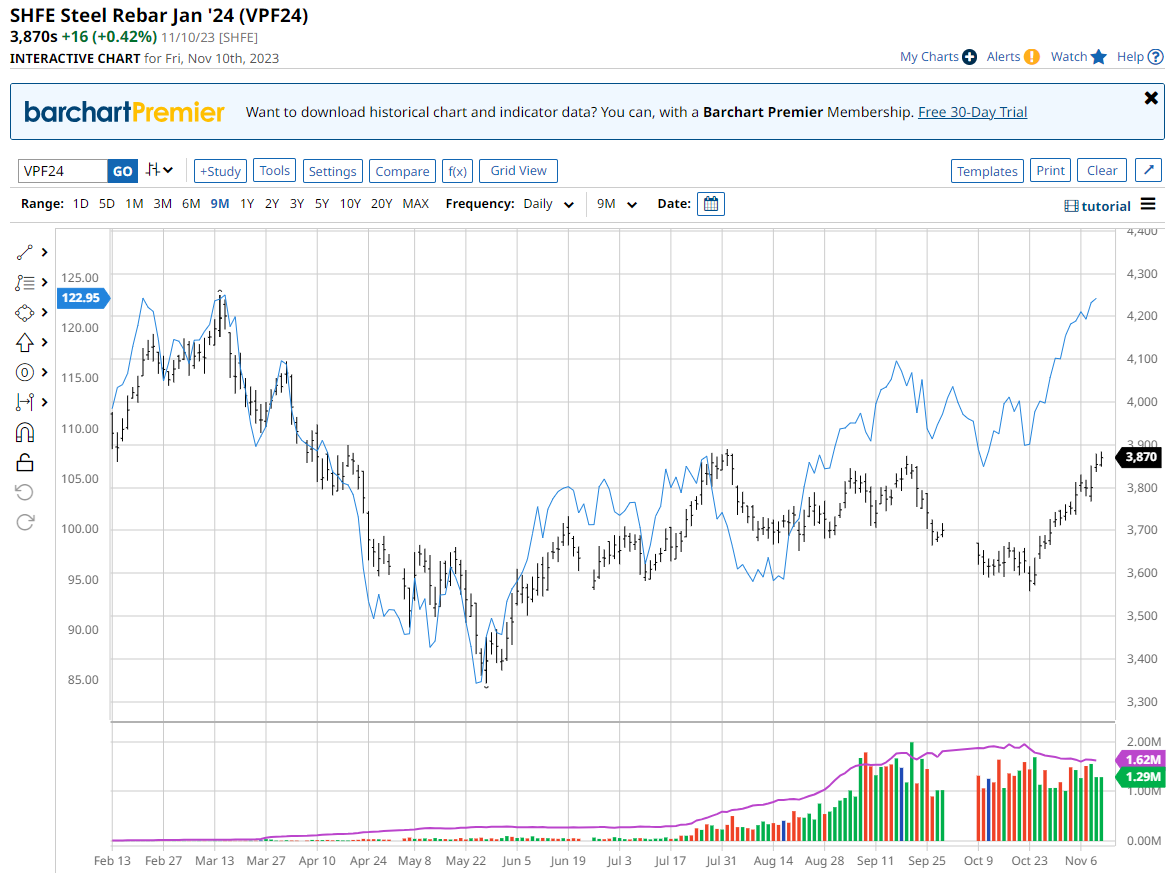Click the date calendar picker icon
The width and height of the screenshot is (1170, 882).
(711, 204)
